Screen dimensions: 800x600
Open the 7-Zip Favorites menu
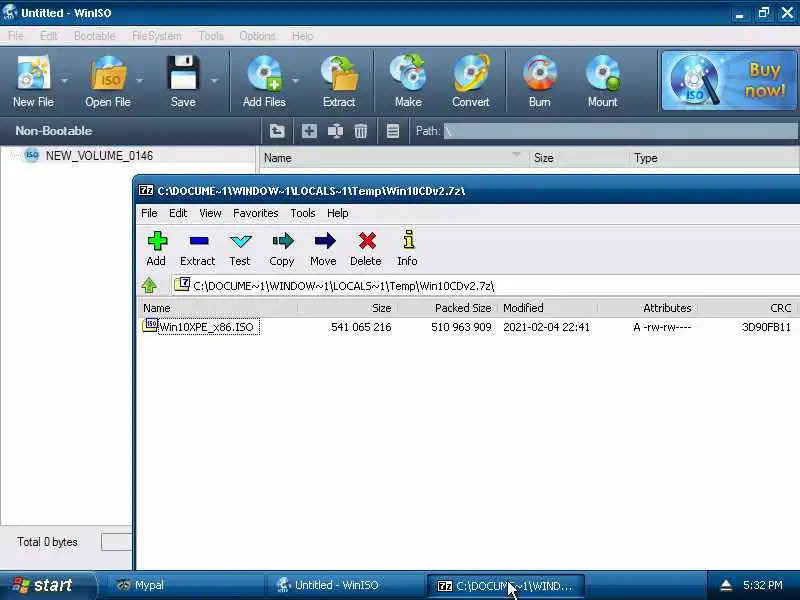click(x=256, y=213)
